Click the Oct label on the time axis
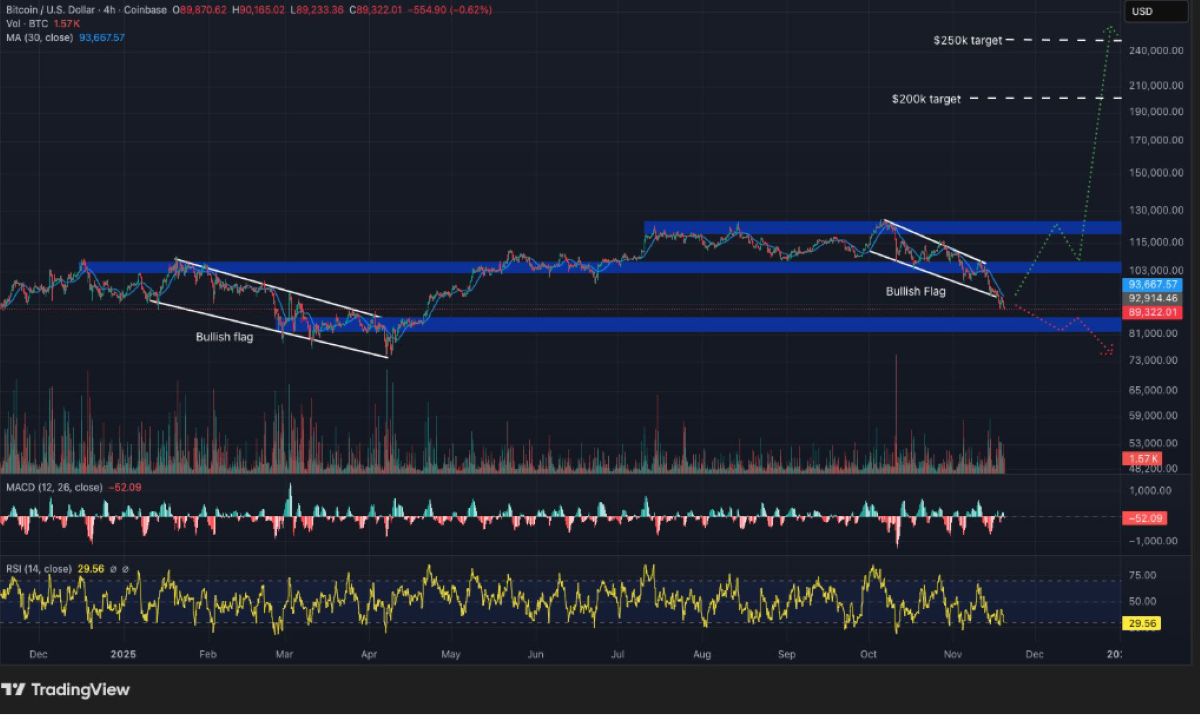 tap(868, 654)
